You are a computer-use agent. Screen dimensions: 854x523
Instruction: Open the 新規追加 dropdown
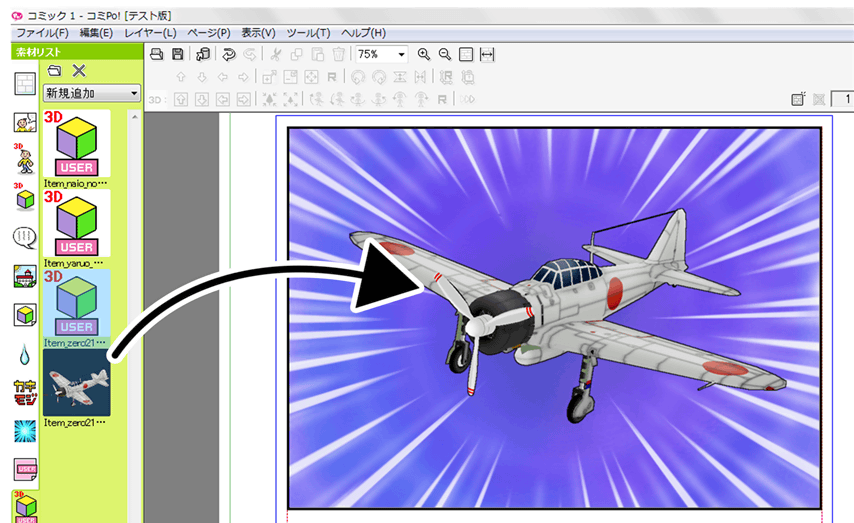(x=92, y=93)
